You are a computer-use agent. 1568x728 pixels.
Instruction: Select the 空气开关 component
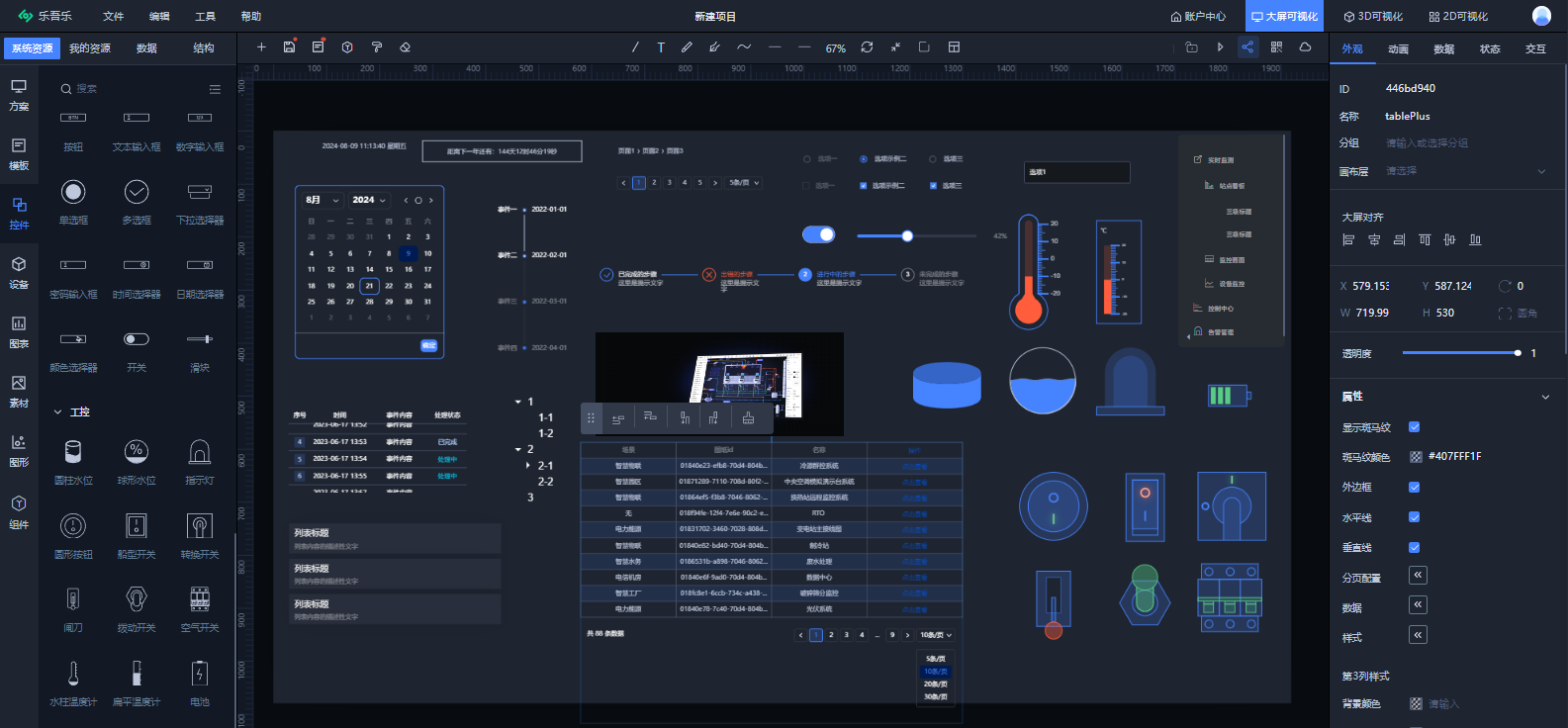point(200,608)
